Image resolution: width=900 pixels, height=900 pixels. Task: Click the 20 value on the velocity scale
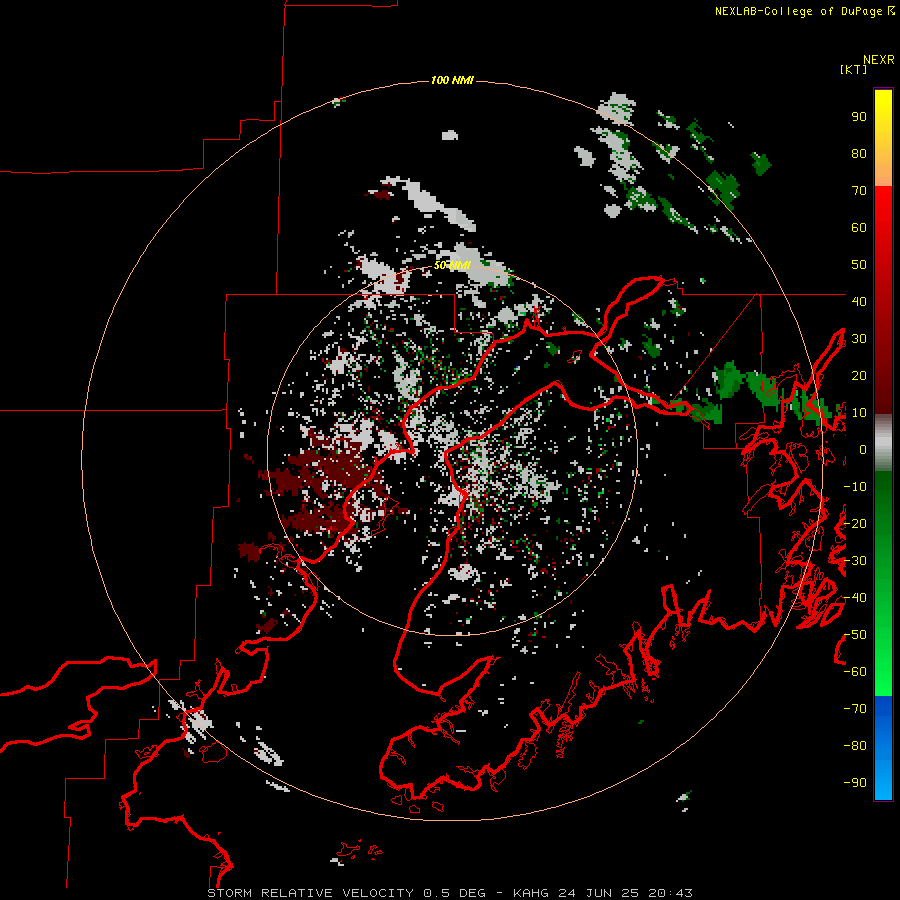tap(859, 375)
